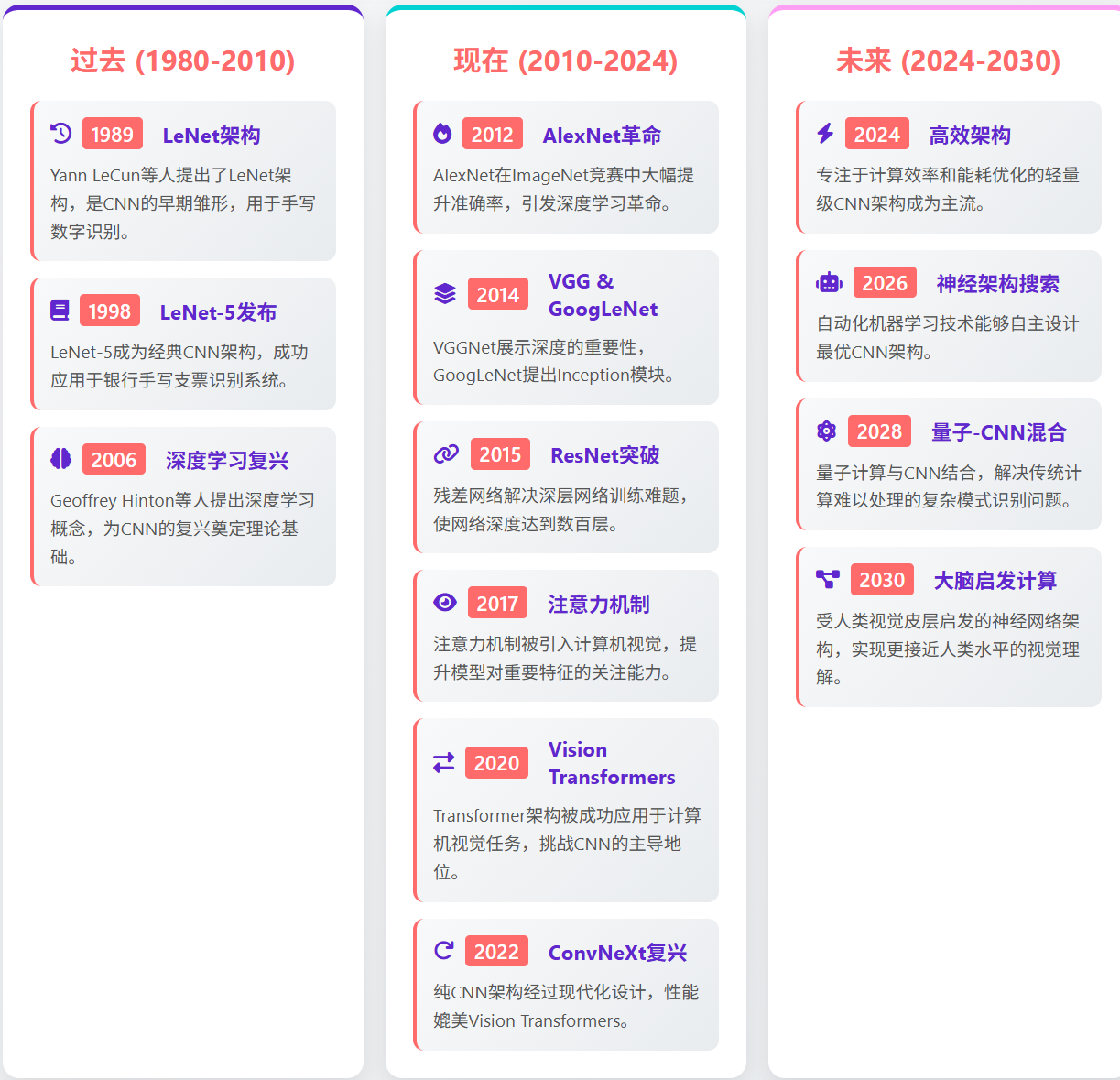1120x1080 pixels.
Task: Click the network diagram icon beside 2030
Action: tap(828, 579)
